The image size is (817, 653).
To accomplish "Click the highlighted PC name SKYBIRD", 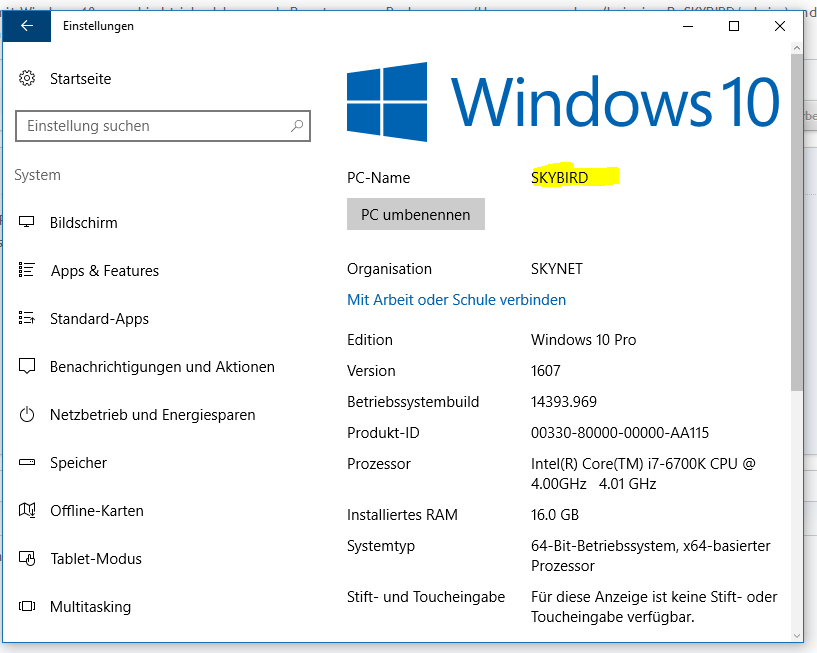I will tap(560, 178).
